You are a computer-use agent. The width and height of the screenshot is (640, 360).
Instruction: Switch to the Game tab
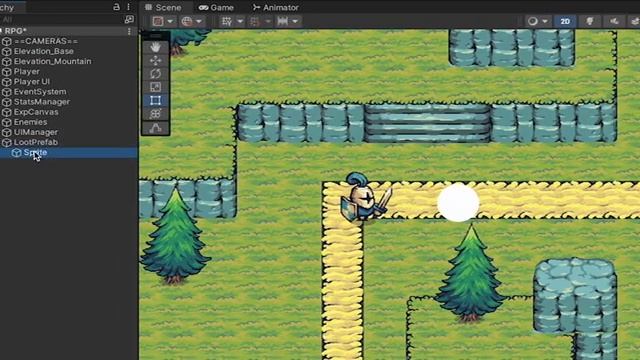coord(216,7)
